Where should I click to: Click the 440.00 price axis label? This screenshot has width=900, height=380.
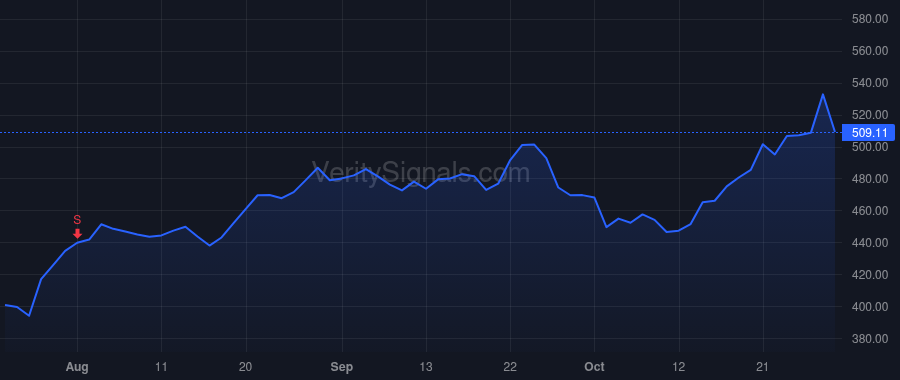tap(870, 243)
